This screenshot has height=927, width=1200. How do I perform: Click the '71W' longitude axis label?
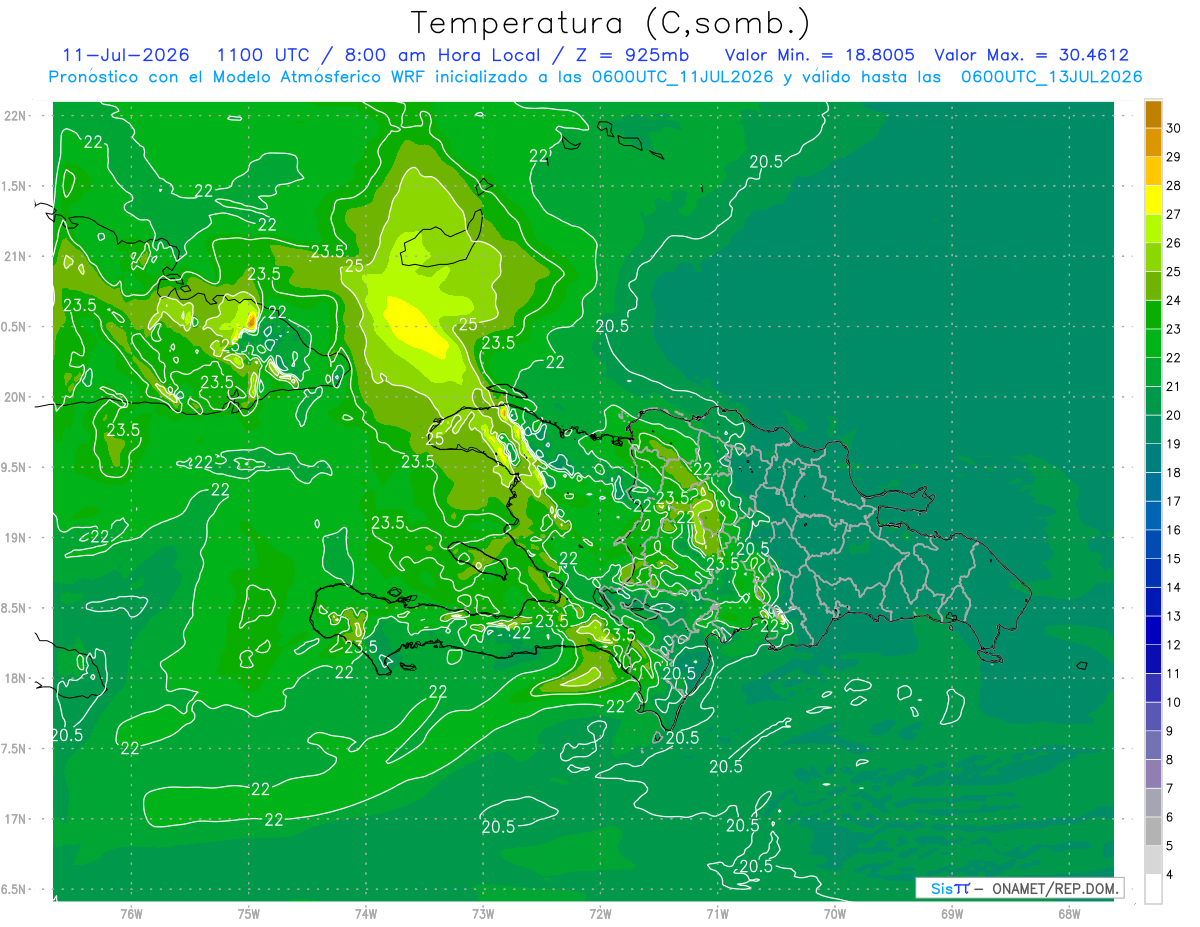[x=717, y=913]
